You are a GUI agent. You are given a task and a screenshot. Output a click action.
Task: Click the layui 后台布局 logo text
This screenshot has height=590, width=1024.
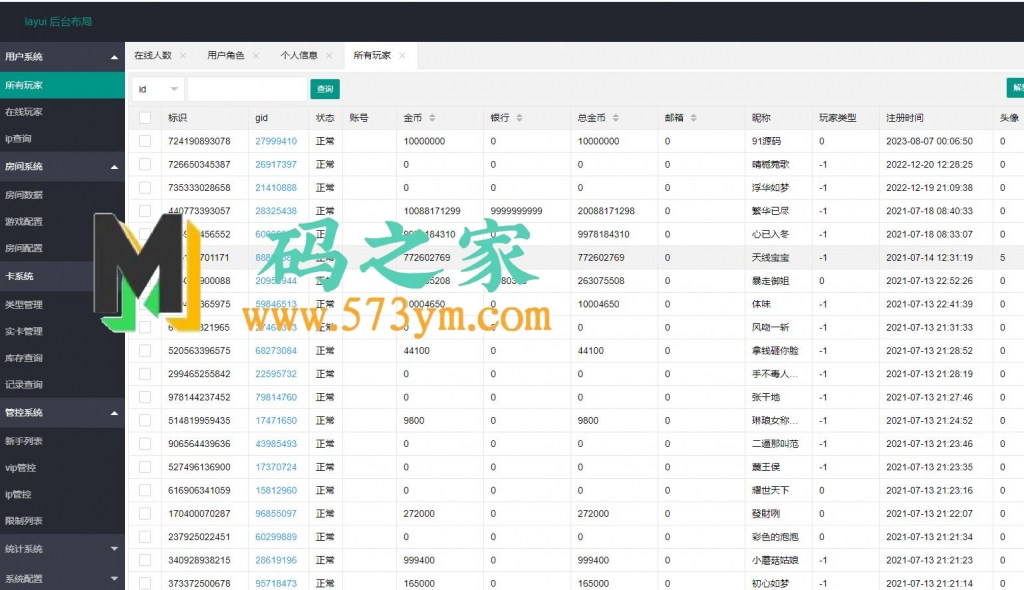click(x=58, y=22)
